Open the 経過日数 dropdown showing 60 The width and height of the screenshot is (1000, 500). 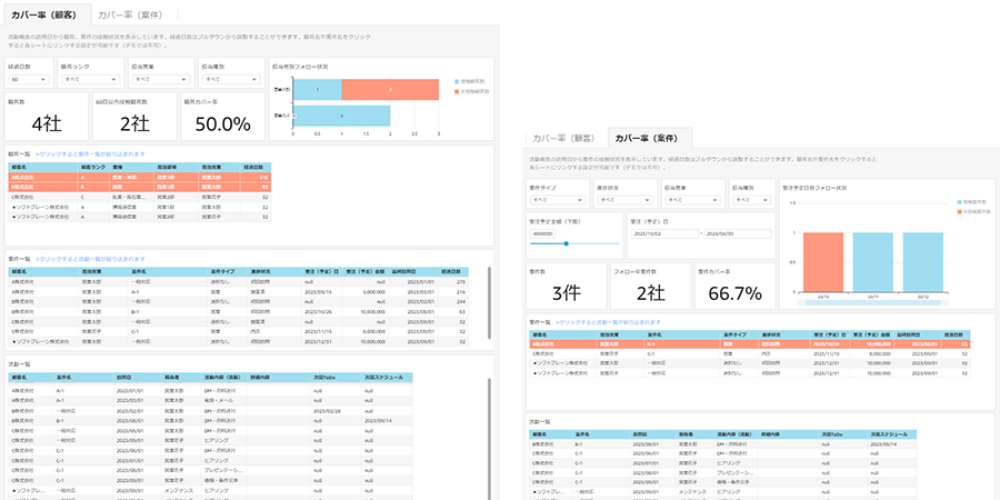click(x=30, y=78)
